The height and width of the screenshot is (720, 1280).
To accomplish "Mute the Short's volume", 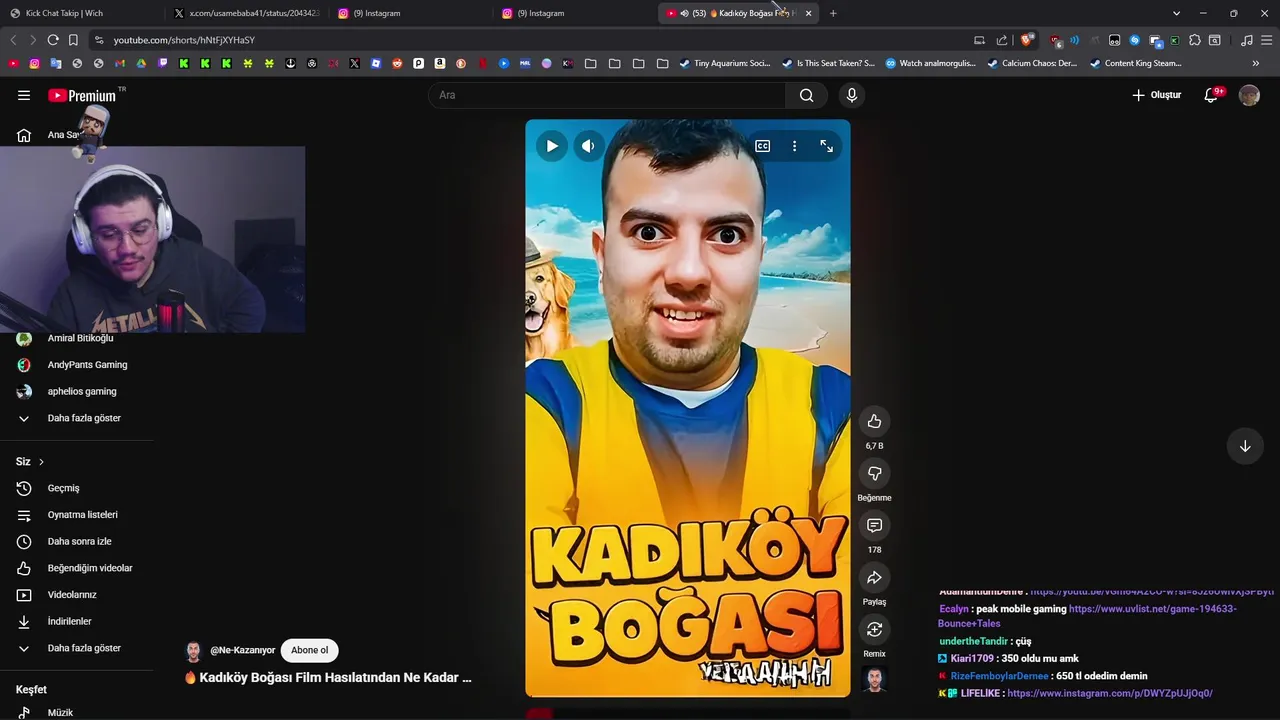I will click(x=588, y=146).
